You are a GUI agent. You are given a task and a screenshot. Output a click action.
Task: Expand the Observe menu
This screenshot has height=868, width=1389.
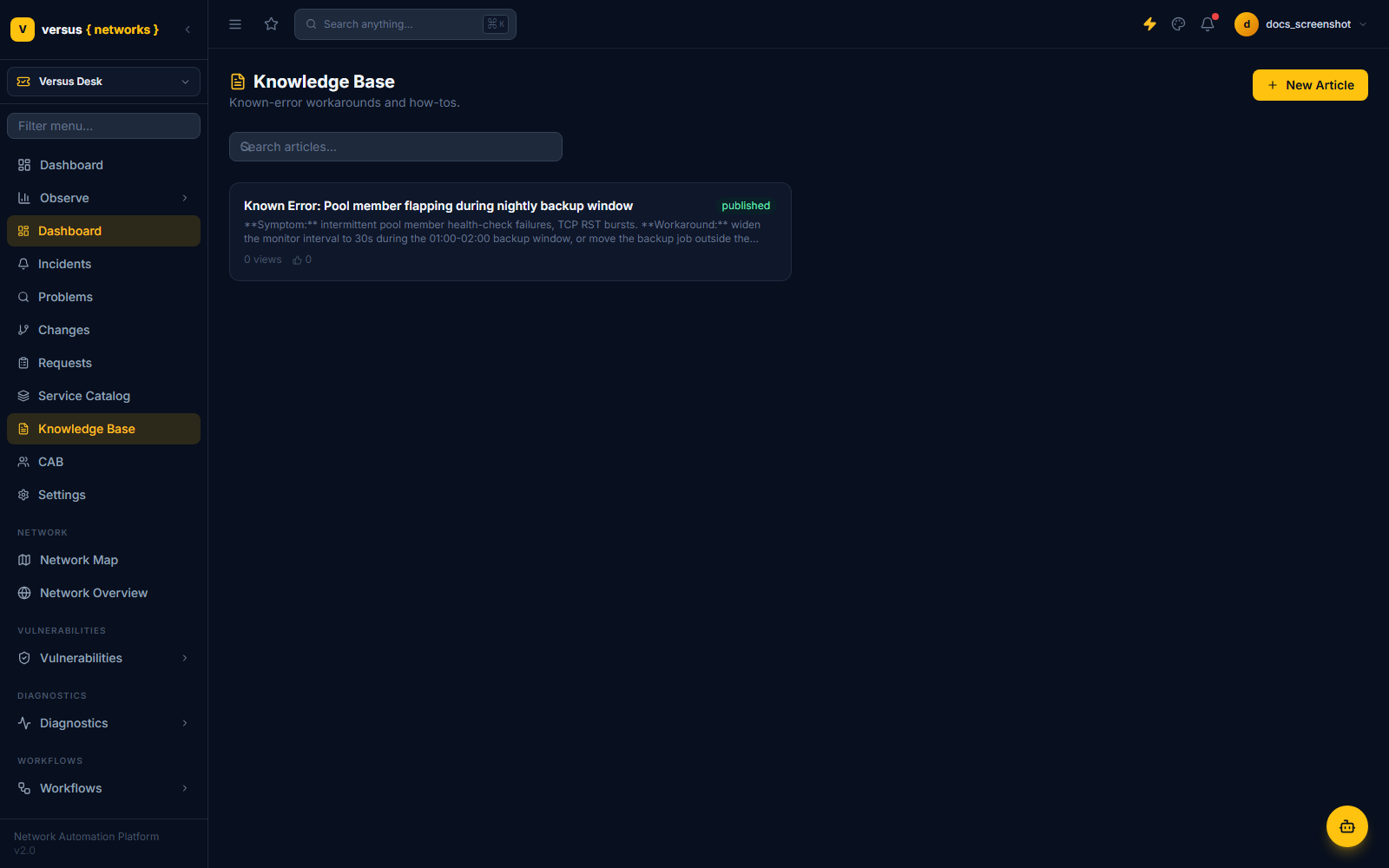pyautogui.click(x=103, y=198)
